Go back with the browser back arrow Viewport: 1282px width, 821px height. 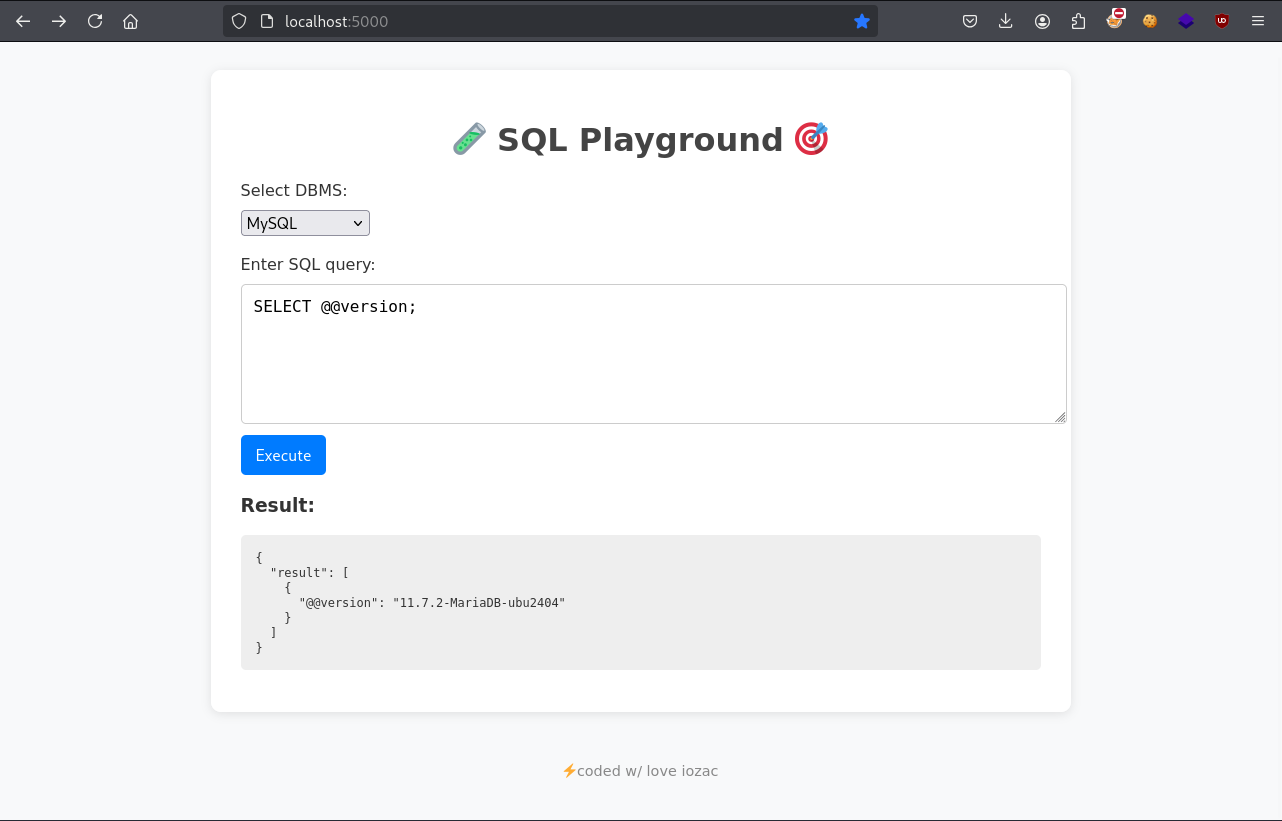(23, 21)
